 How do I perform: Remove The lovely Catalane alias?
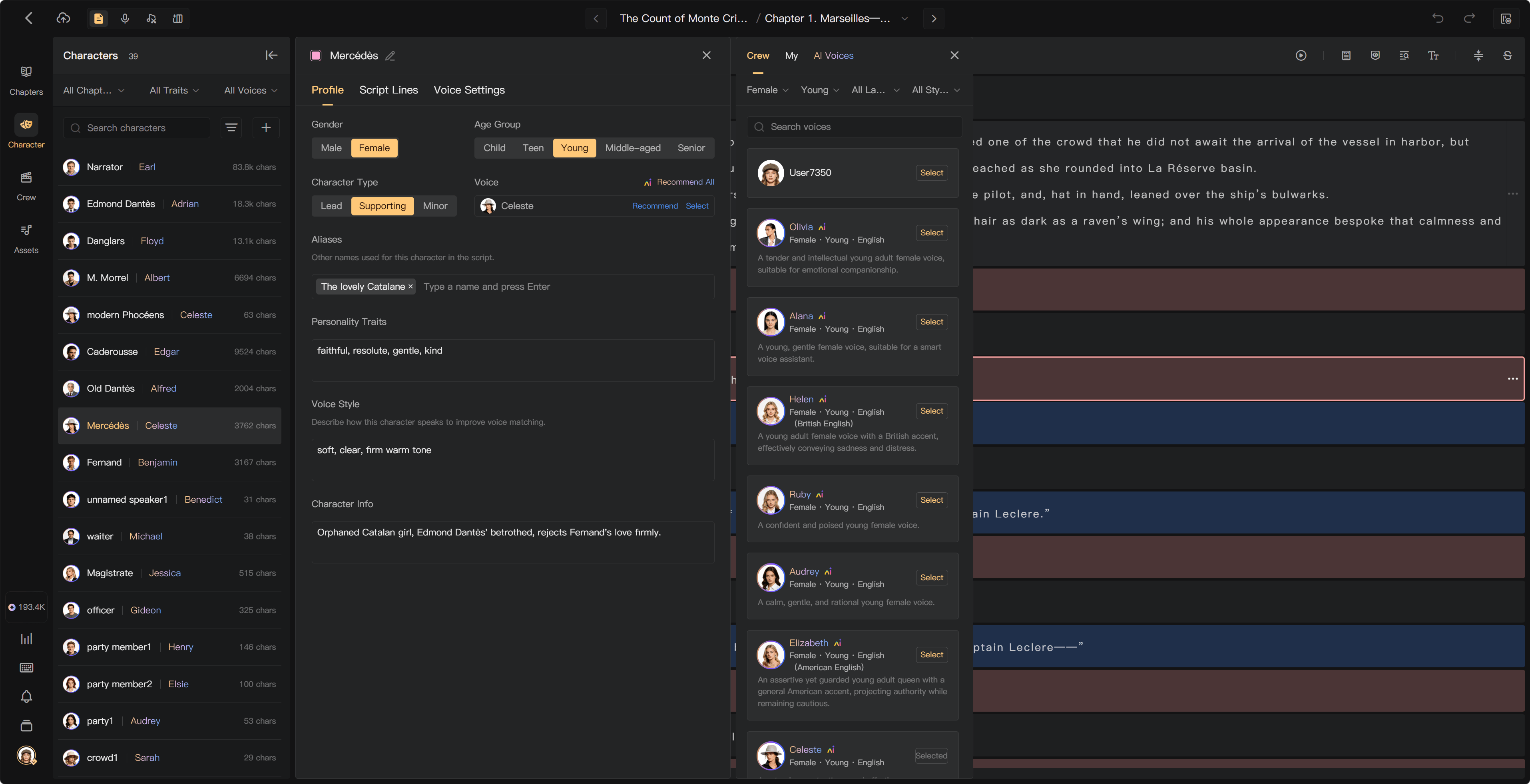(x=410, y=286)
